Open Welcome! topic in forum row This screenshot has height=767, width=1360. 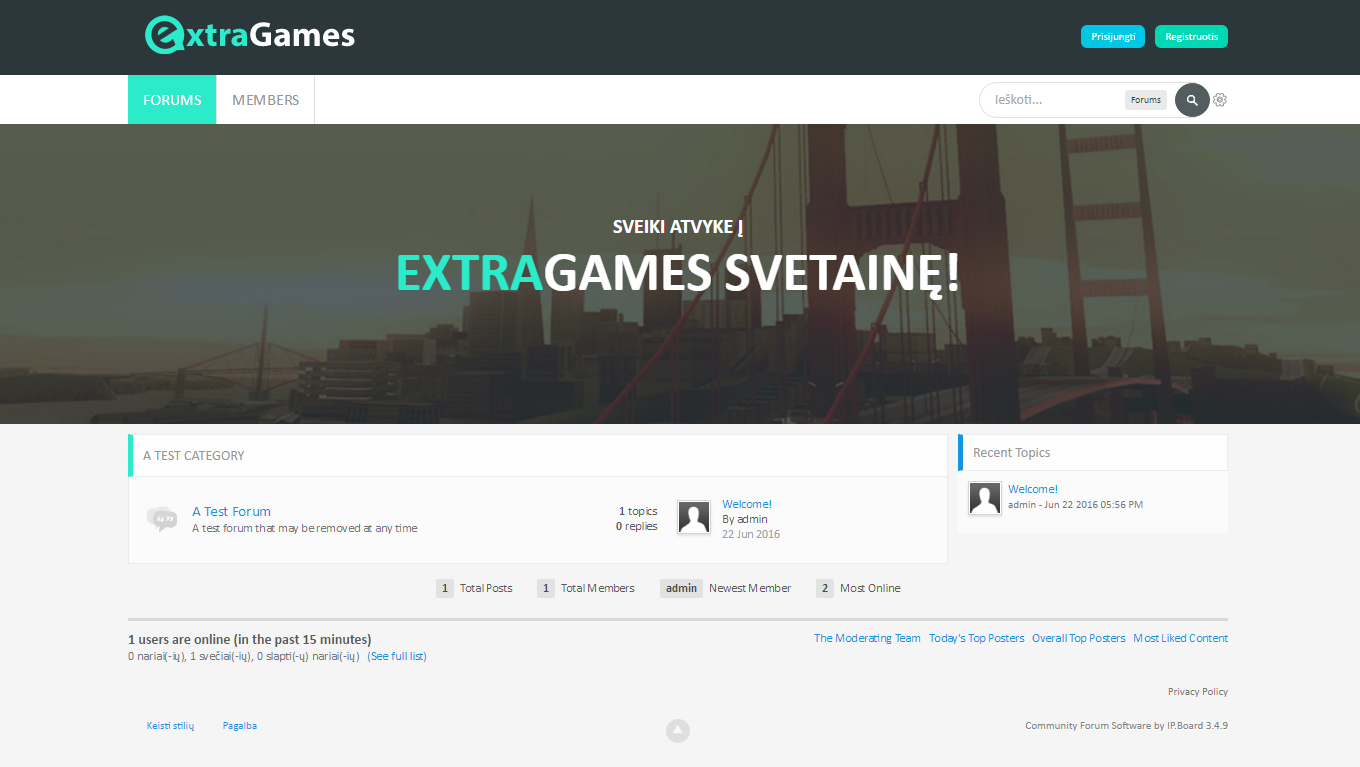click(x=747, y=504)
